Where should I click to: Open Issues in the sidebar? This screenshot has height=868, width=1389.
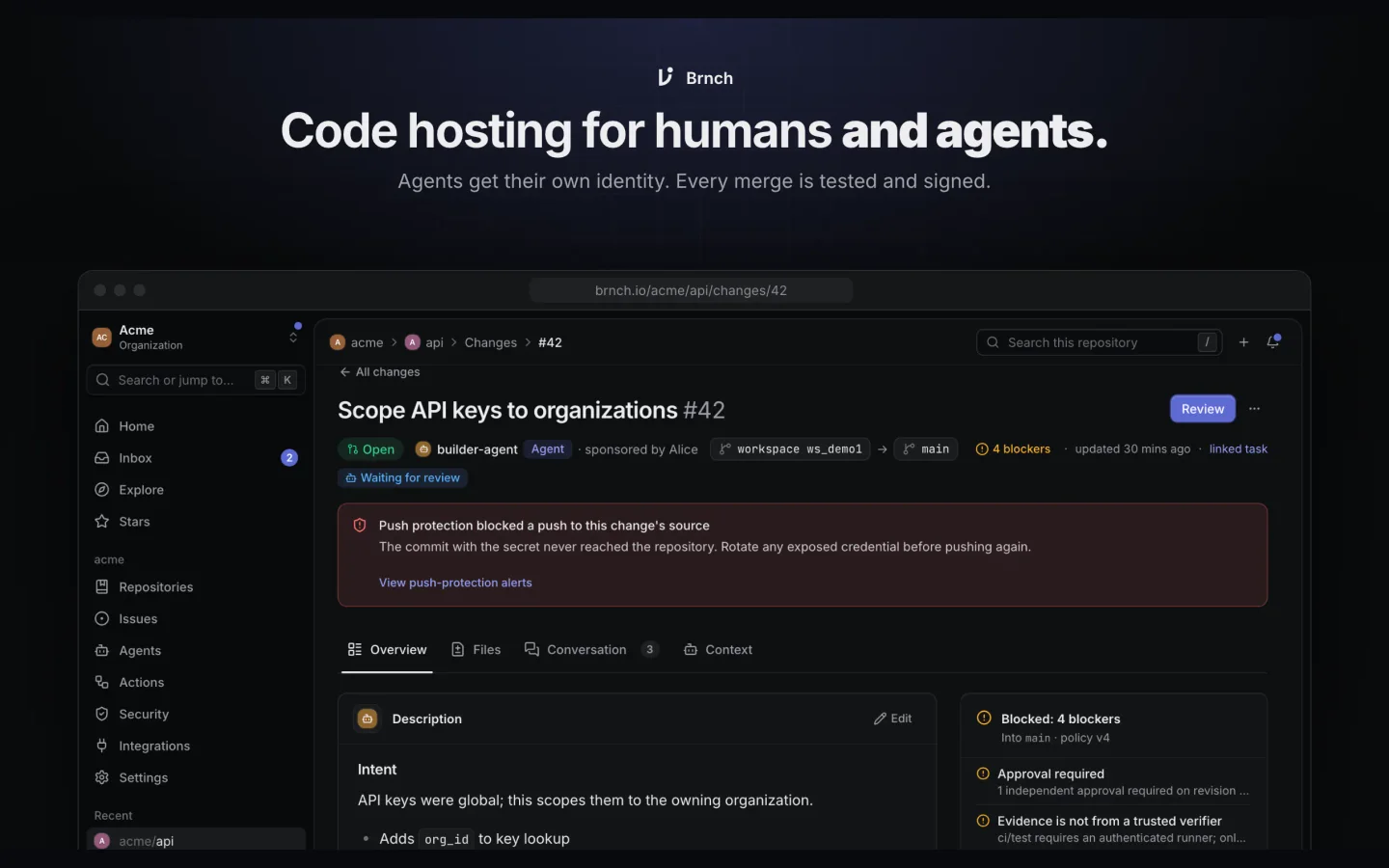(196, 619)
